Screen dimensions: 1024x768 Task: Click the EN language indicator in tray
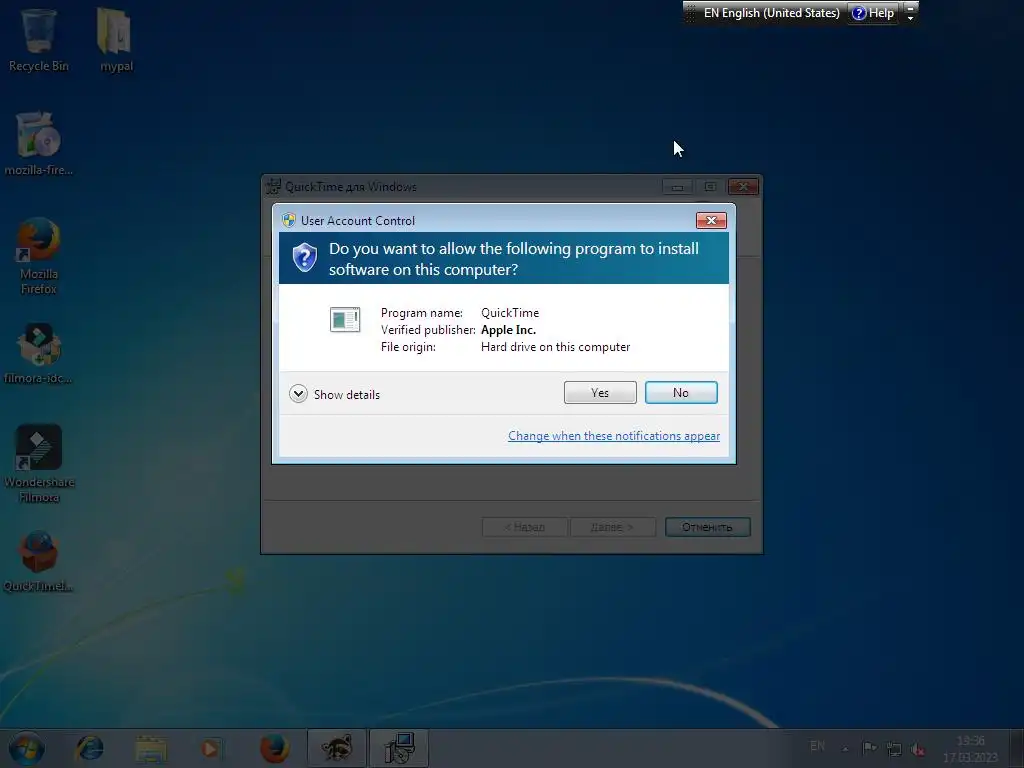[x=817, y=746]
